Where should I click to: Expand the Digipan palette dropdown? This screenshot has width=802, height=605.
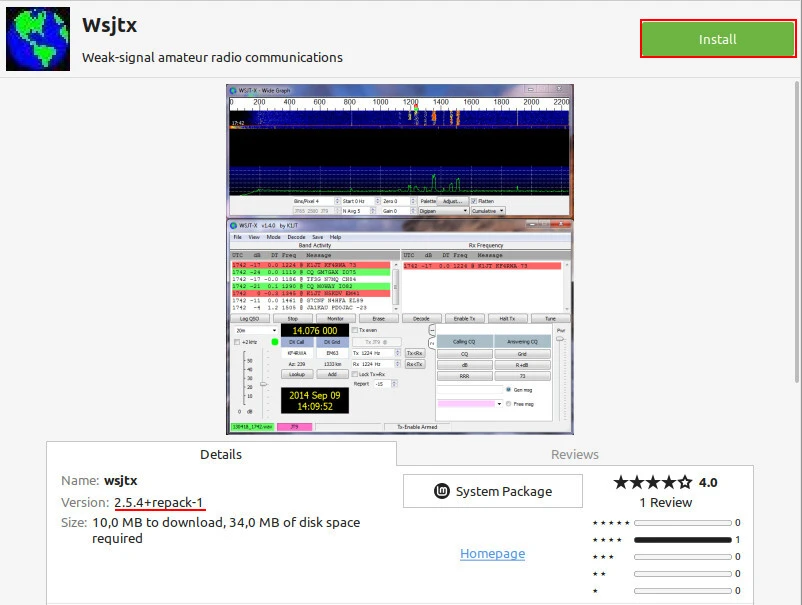coord(445,211)
